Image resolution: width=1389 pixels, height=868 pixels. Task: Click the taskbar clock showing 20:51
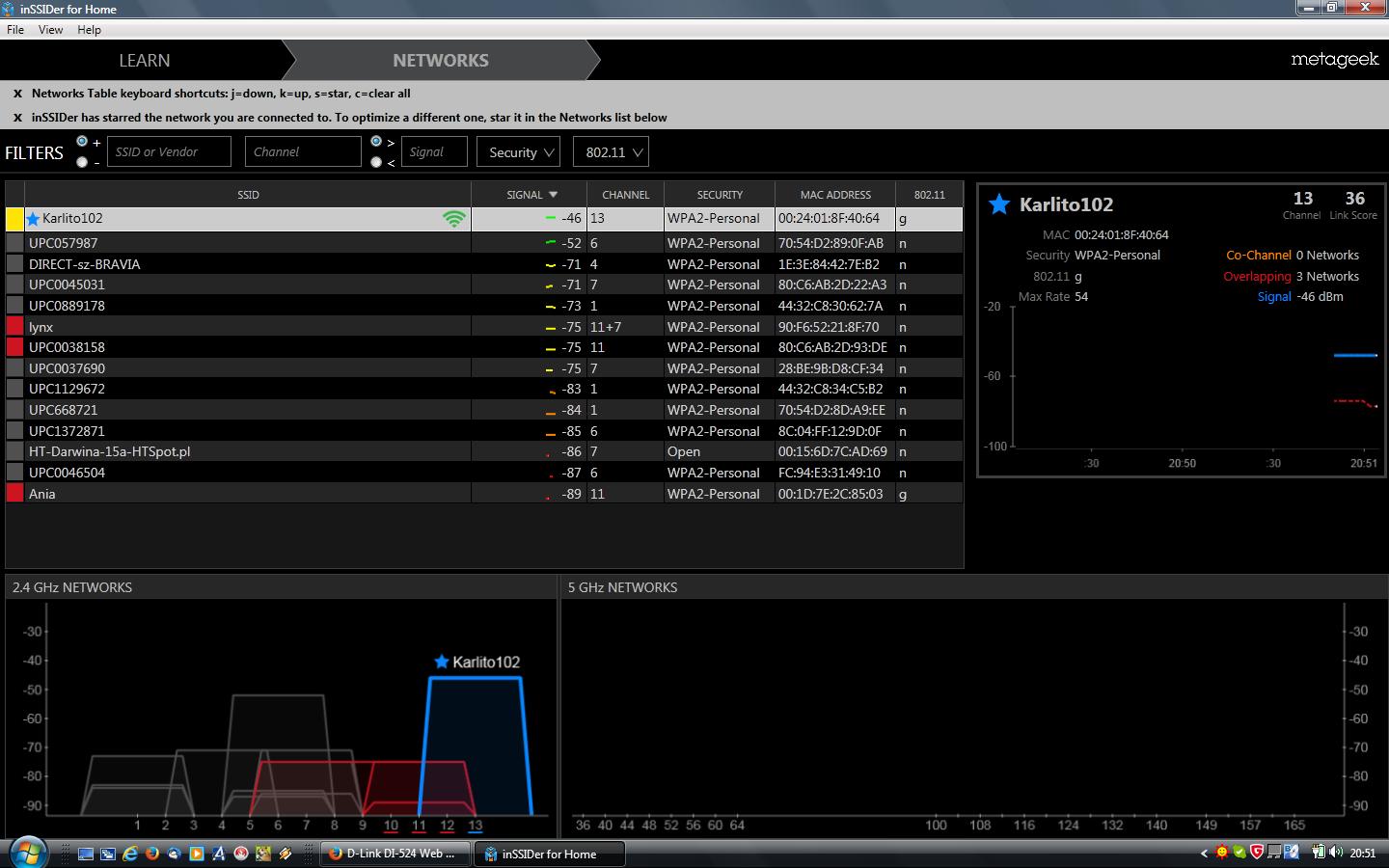1363,854
